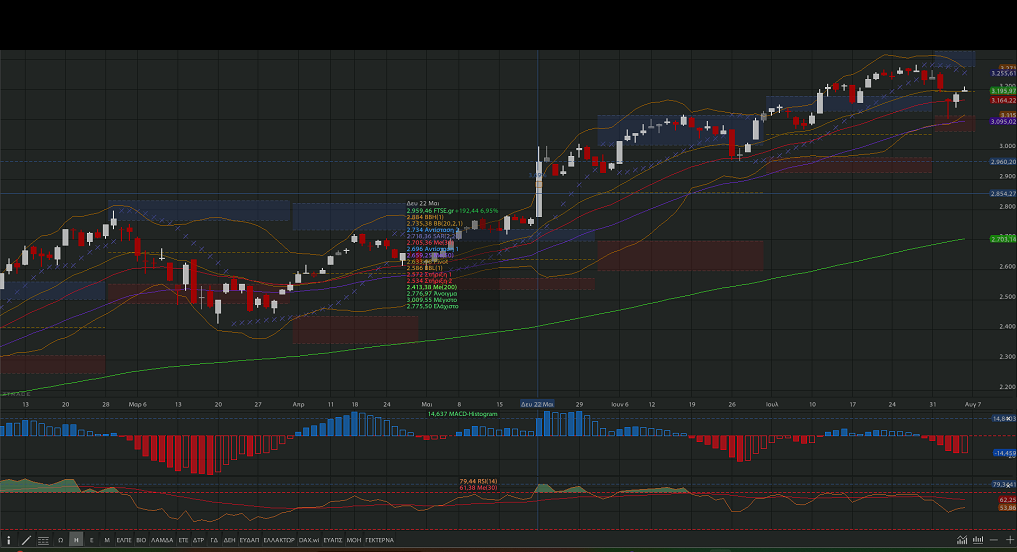Click the 79,44 RSI(14) indicator label

478,482
